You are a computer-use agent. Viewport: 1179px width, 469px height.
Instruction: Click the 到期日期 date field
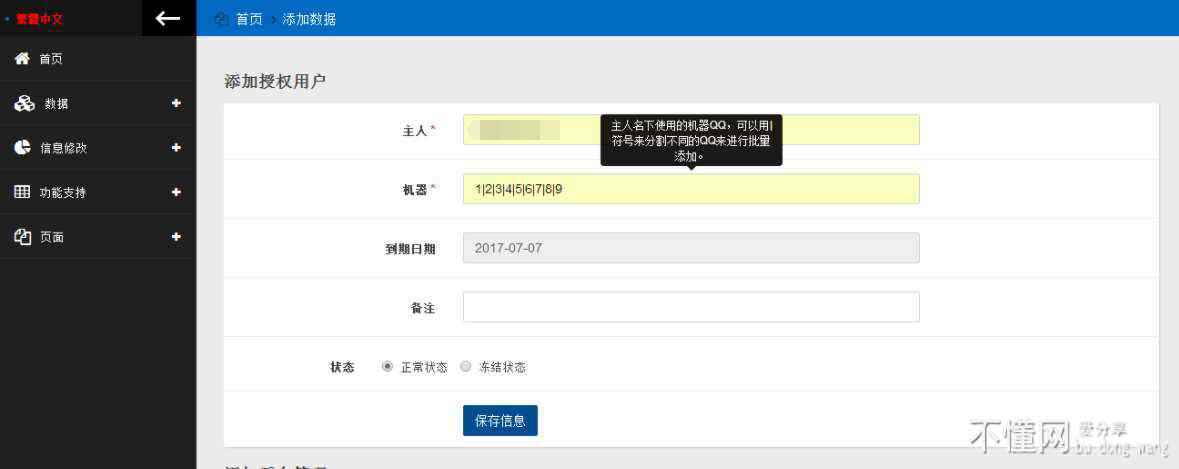pos(691,247)
